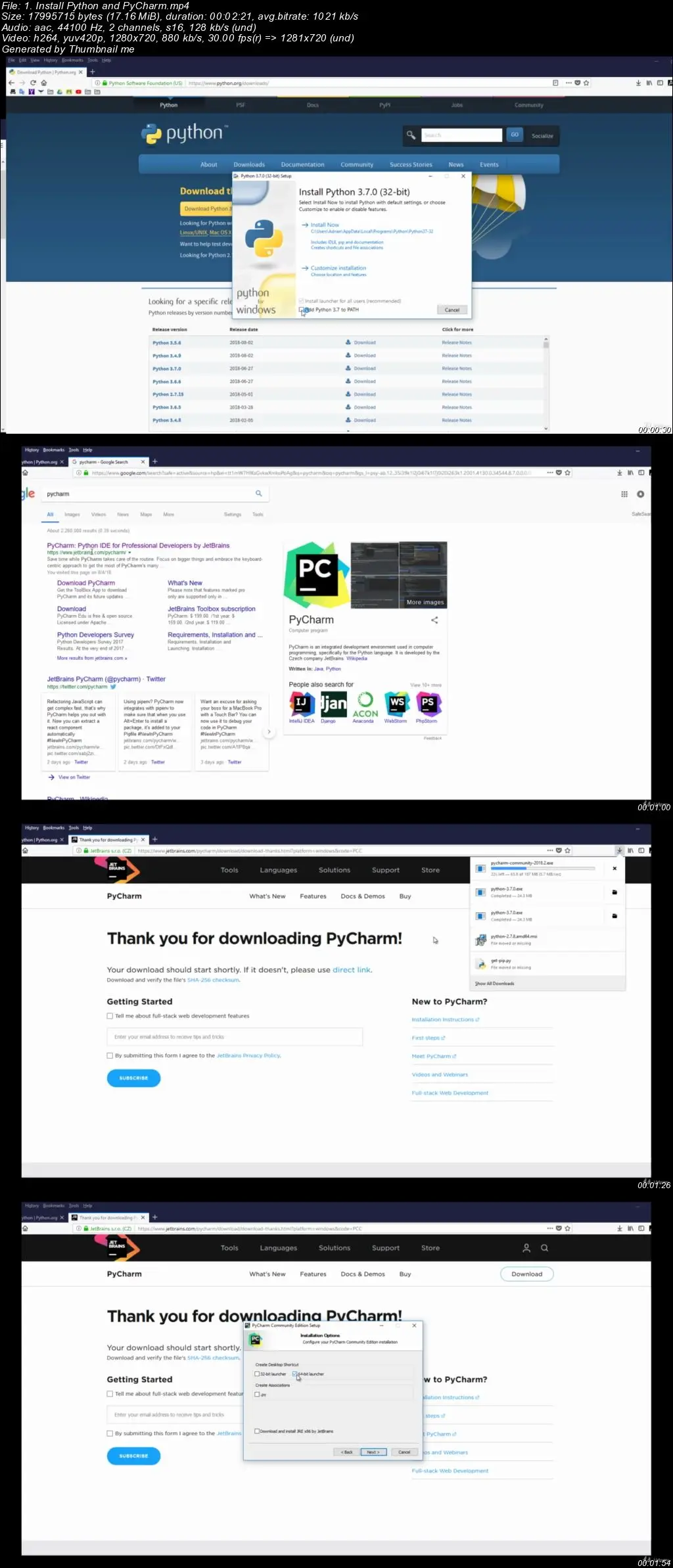Viewport: 673px width, 1568px height.
Task: Click the magnifier icon on python.org
Action: point(411,135)
